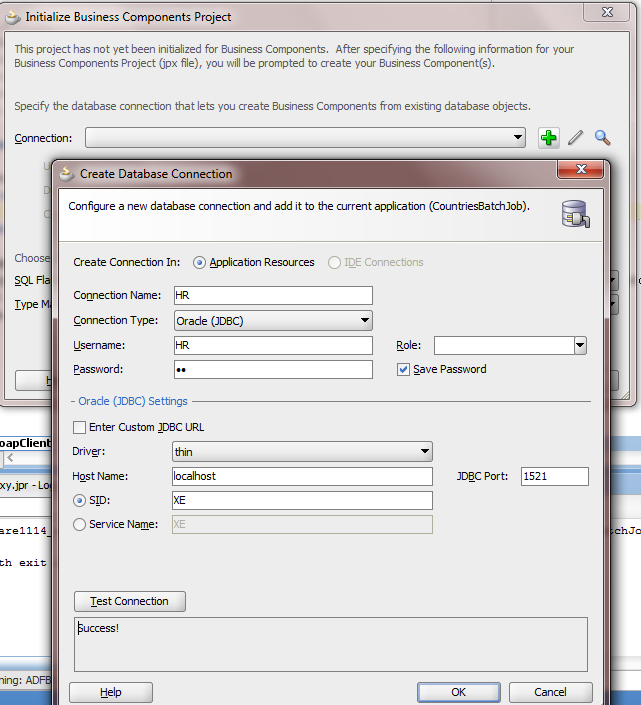Open Help for Create Database Connection

pos(111,692)
